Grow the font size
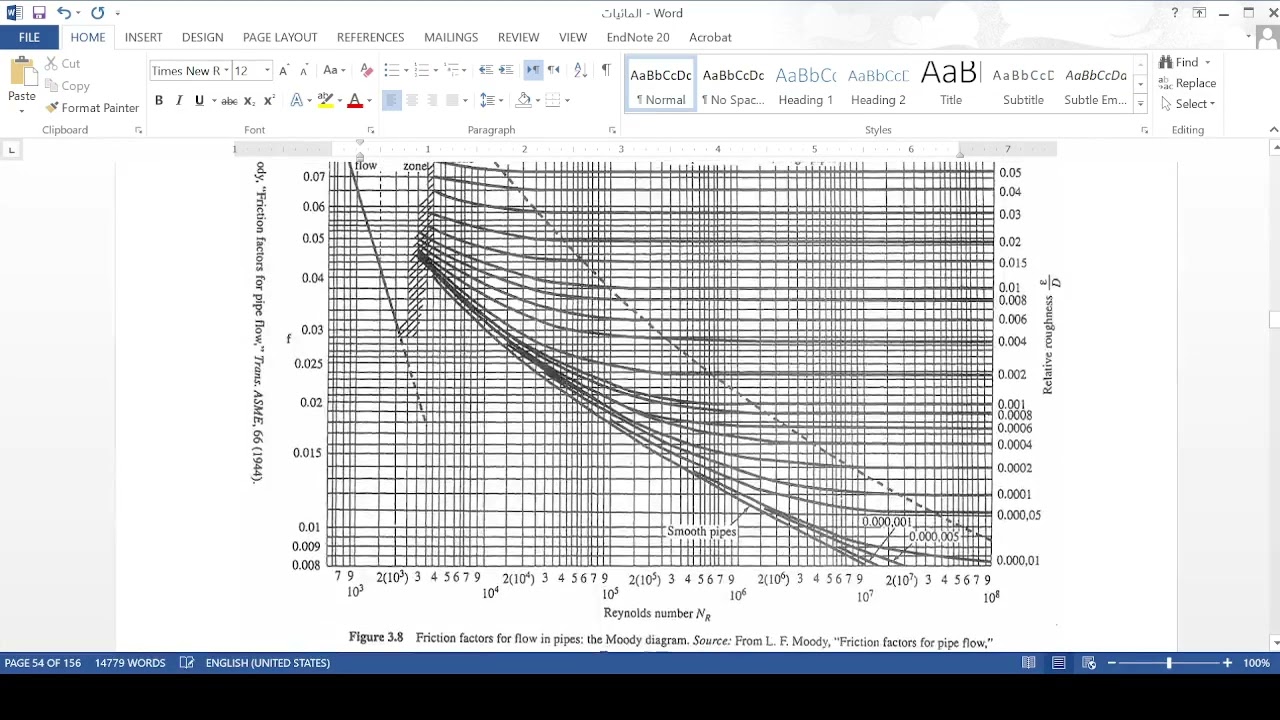The image size is (1280, 720). [284, 71]
